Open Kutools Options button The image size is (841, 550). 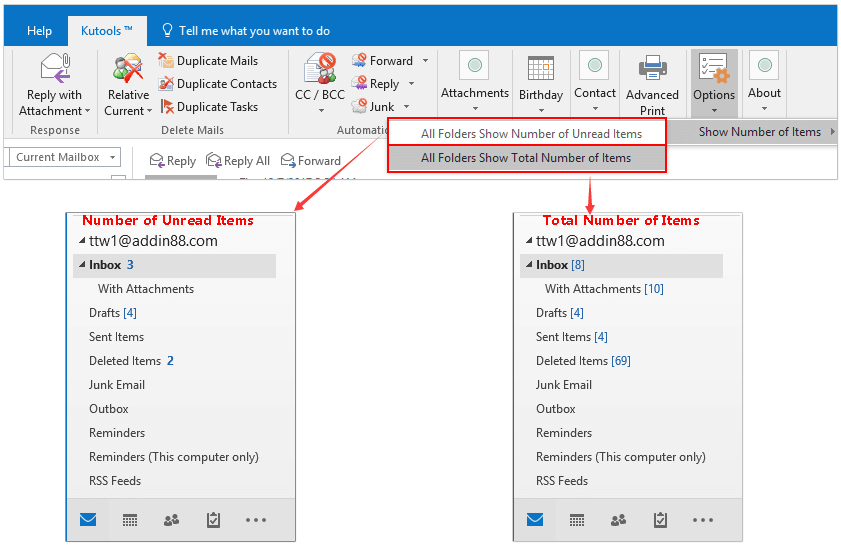(714, 70)
